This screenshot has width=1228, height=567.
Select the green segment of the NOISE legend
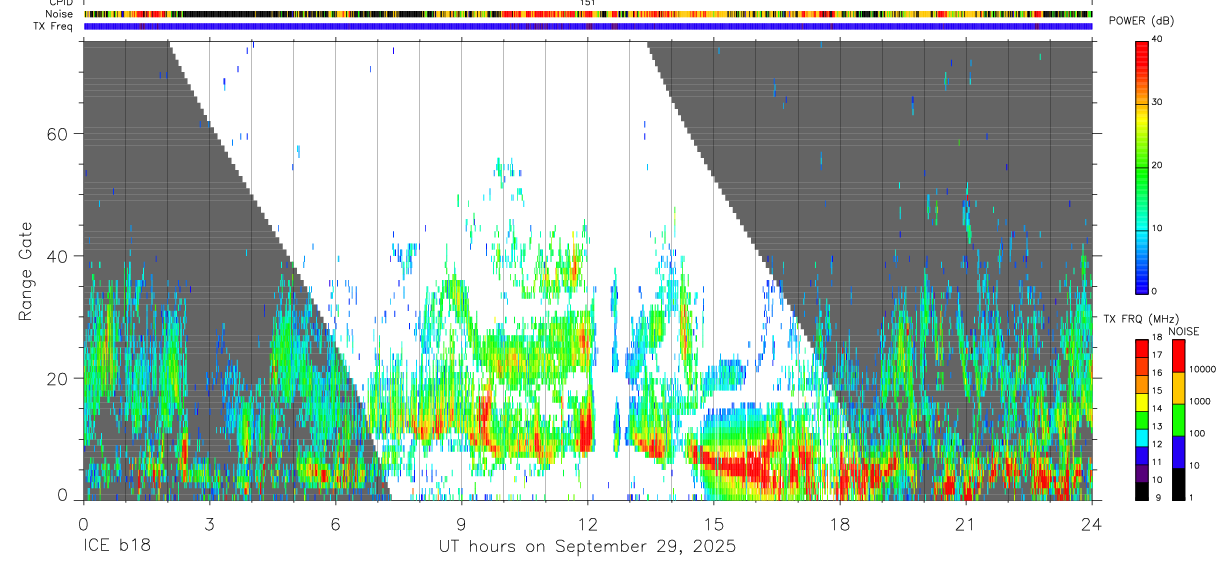click(1178, 419)
